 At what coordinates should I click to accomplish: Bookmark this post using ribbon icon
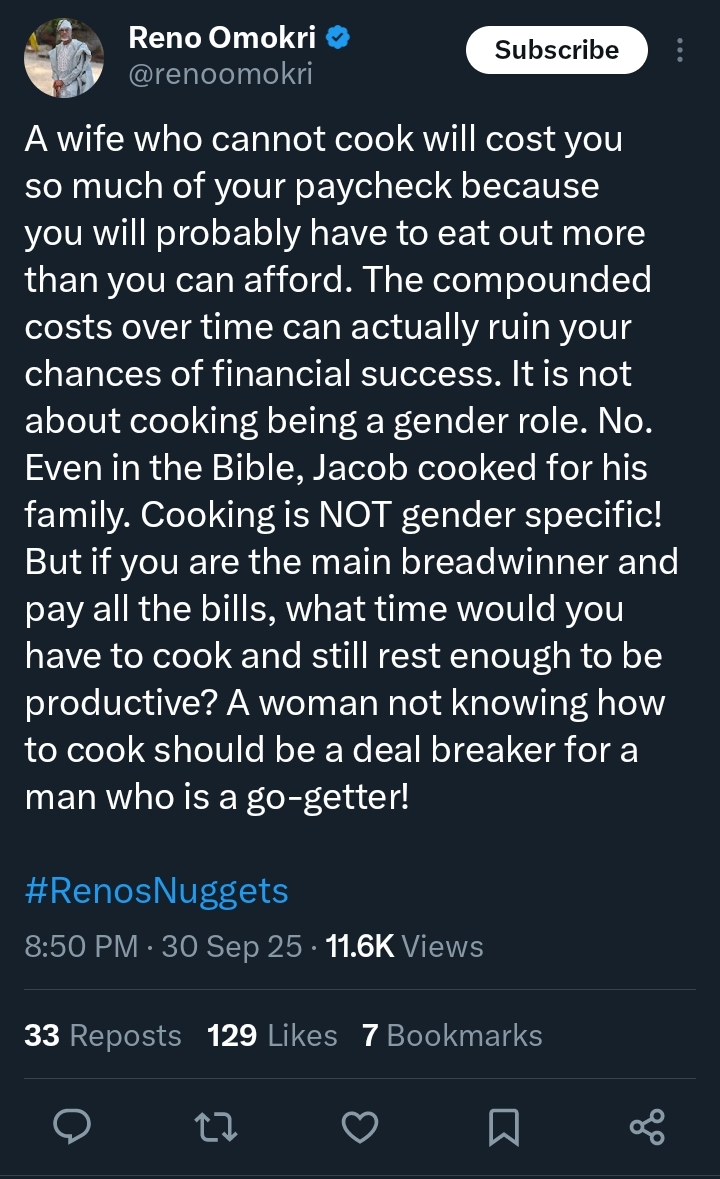click(503, 1127)
